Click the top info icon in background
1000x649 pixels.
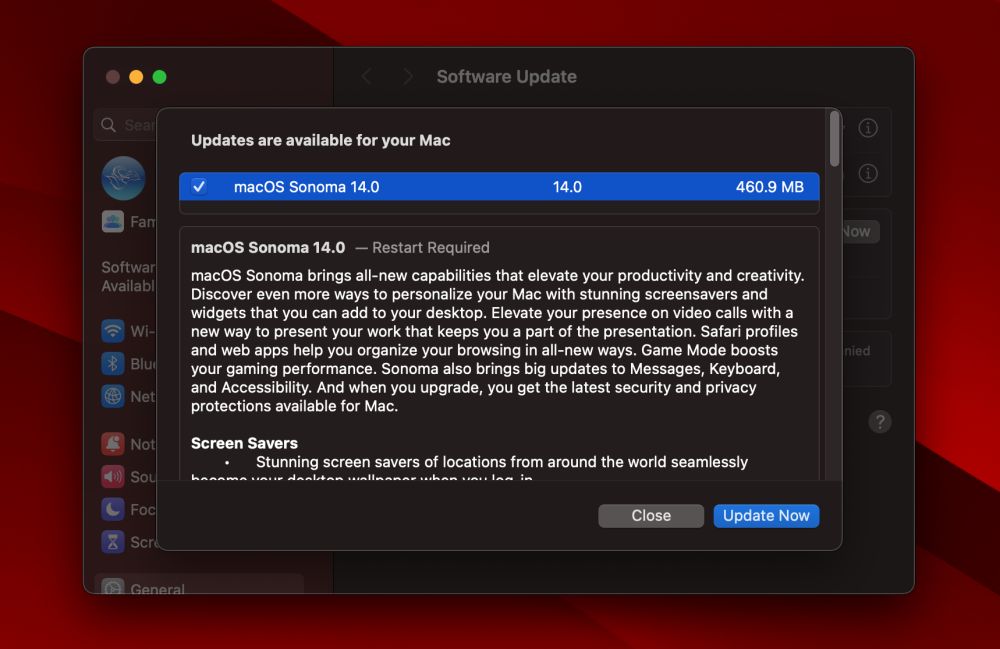coord(867,128)
